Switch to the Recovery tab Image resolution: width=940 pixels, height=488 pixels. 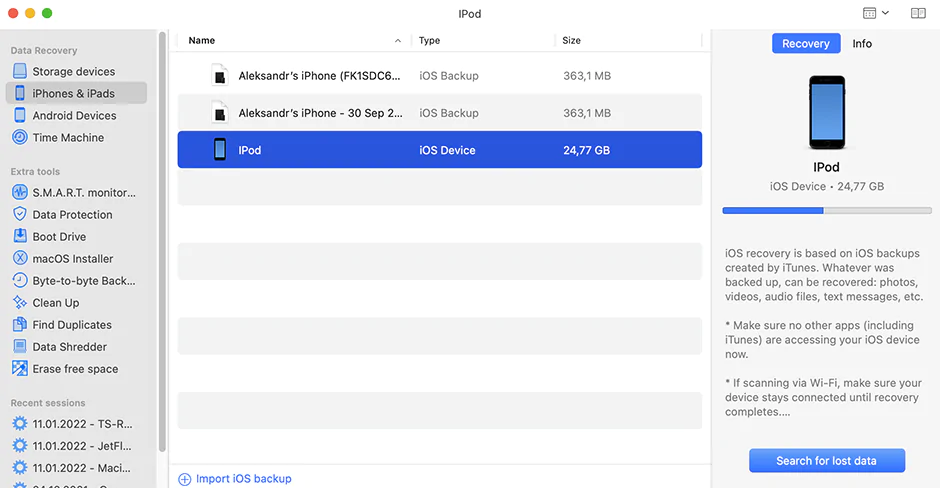click(805, 44)
